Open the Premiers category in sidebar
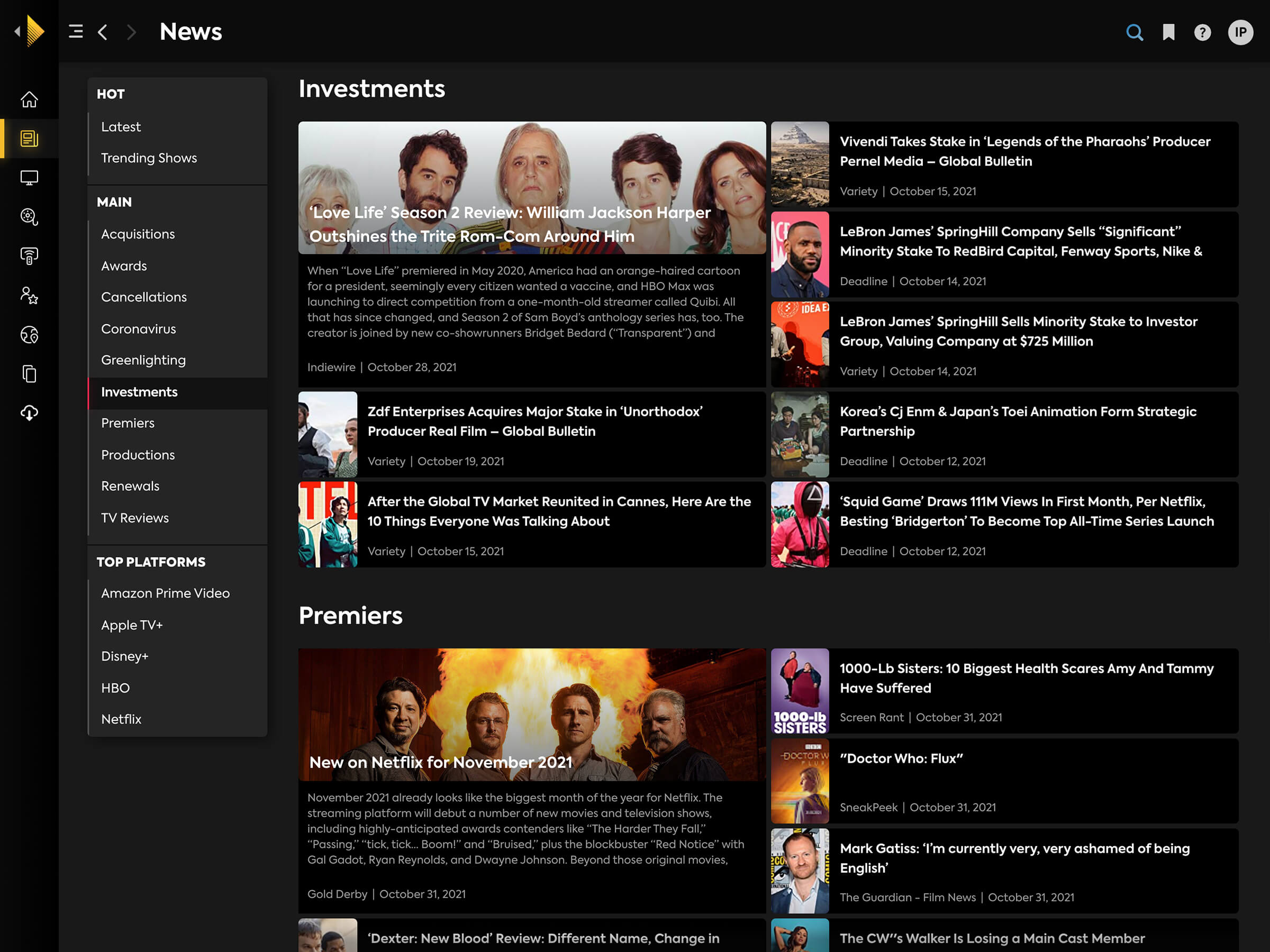Image resolution: width=1270 pixels, height=952 pixels. coord(178,423)
